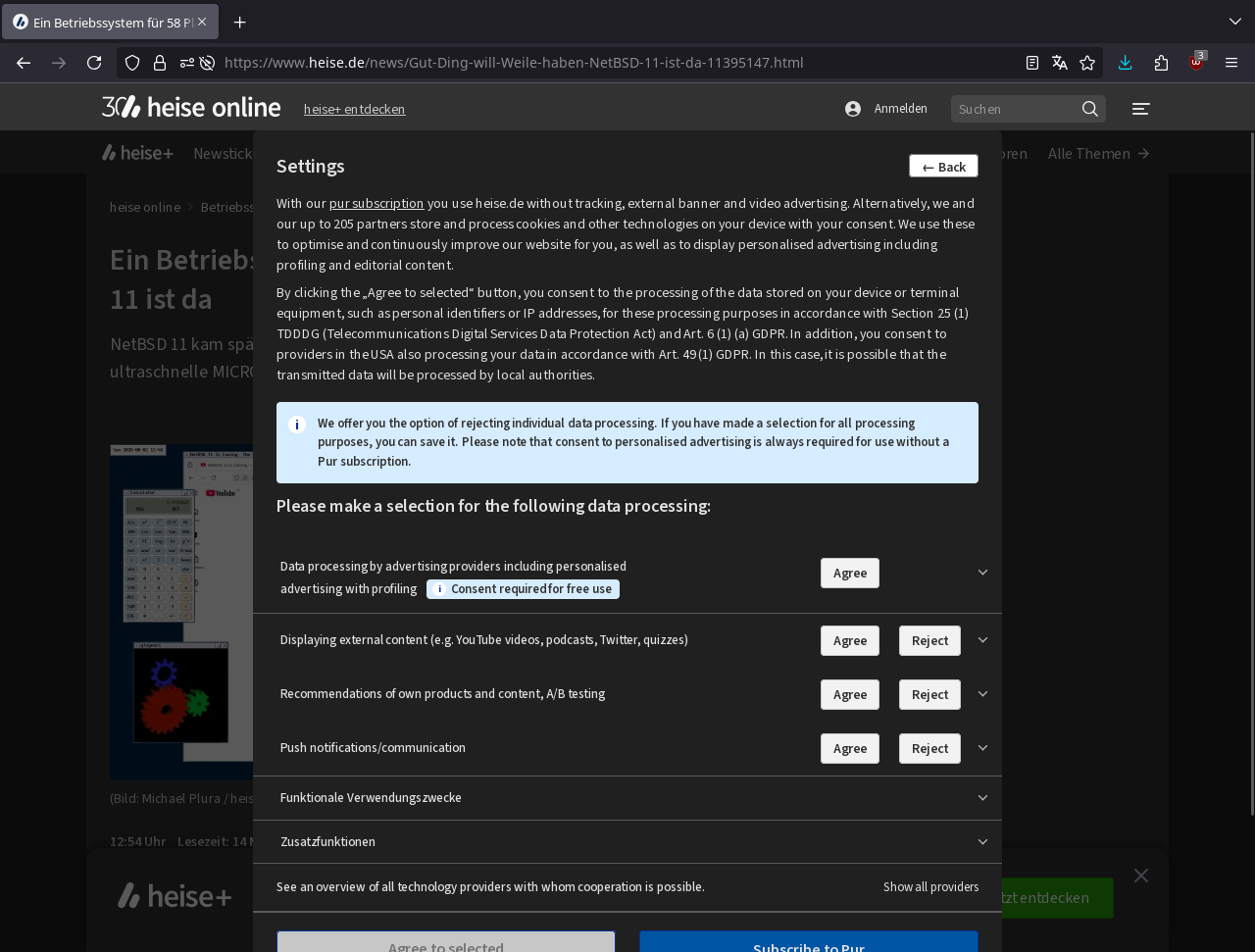Translate this page

(x=1060, y=63)
